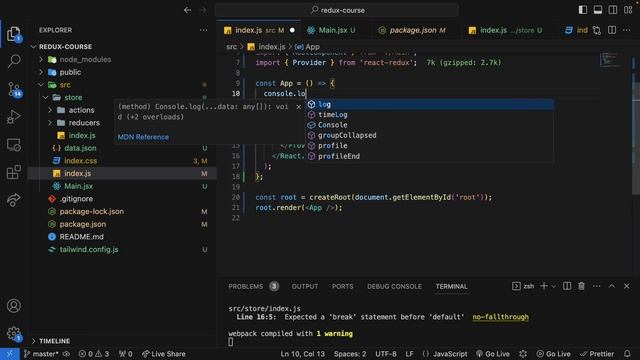Open Run and Debug view
The height and width of the screenshot is (360, 640).
13,117
